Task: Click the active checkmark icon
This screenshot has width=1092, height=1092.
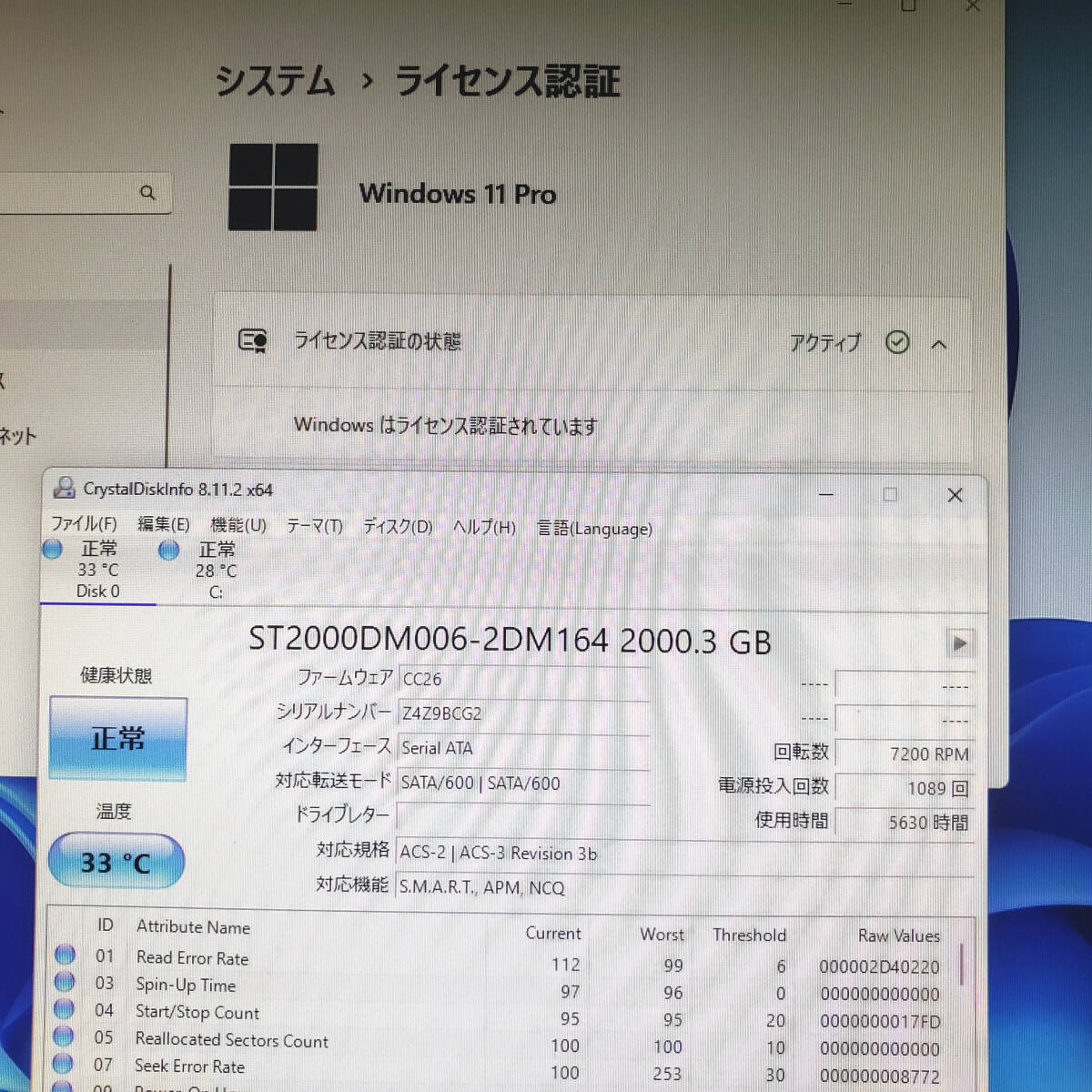Action: (897, 342)
